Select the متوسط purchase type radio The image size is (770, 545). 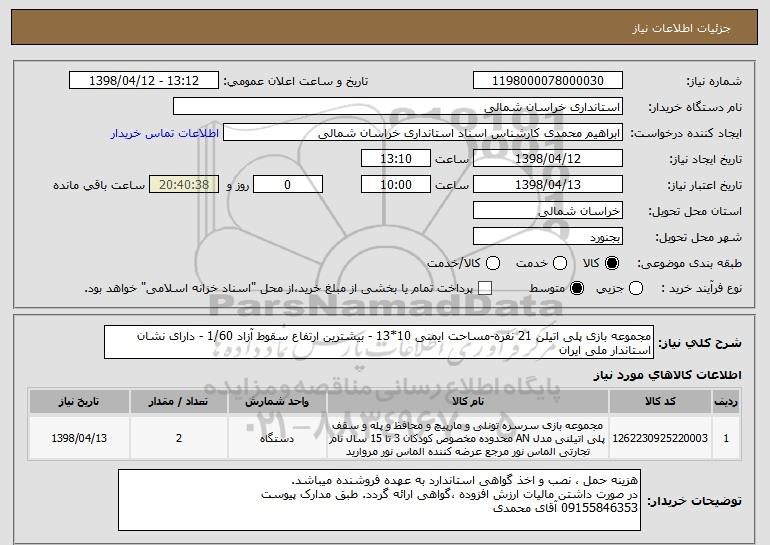[x=577, y=288]
